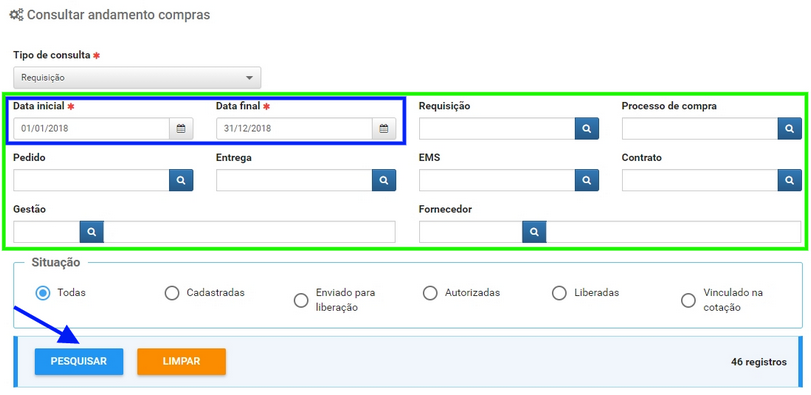Viewport: 811px width, 395px height.
Task: Click the Entrega input field
Action: pyautogui.click(x=294, y=180)
